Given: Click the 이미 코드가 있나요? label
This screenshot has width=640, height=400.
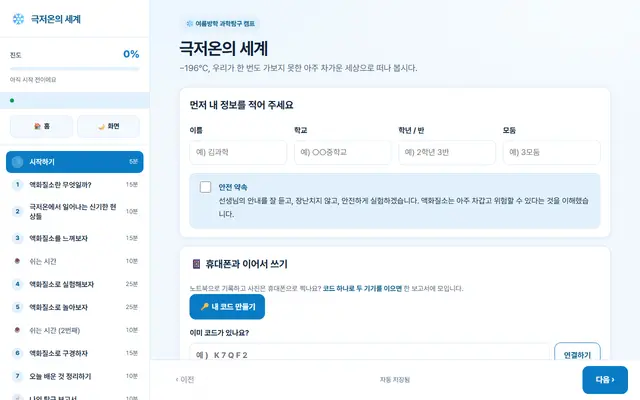Looking at the screenshot, I should tap(219, 333).
